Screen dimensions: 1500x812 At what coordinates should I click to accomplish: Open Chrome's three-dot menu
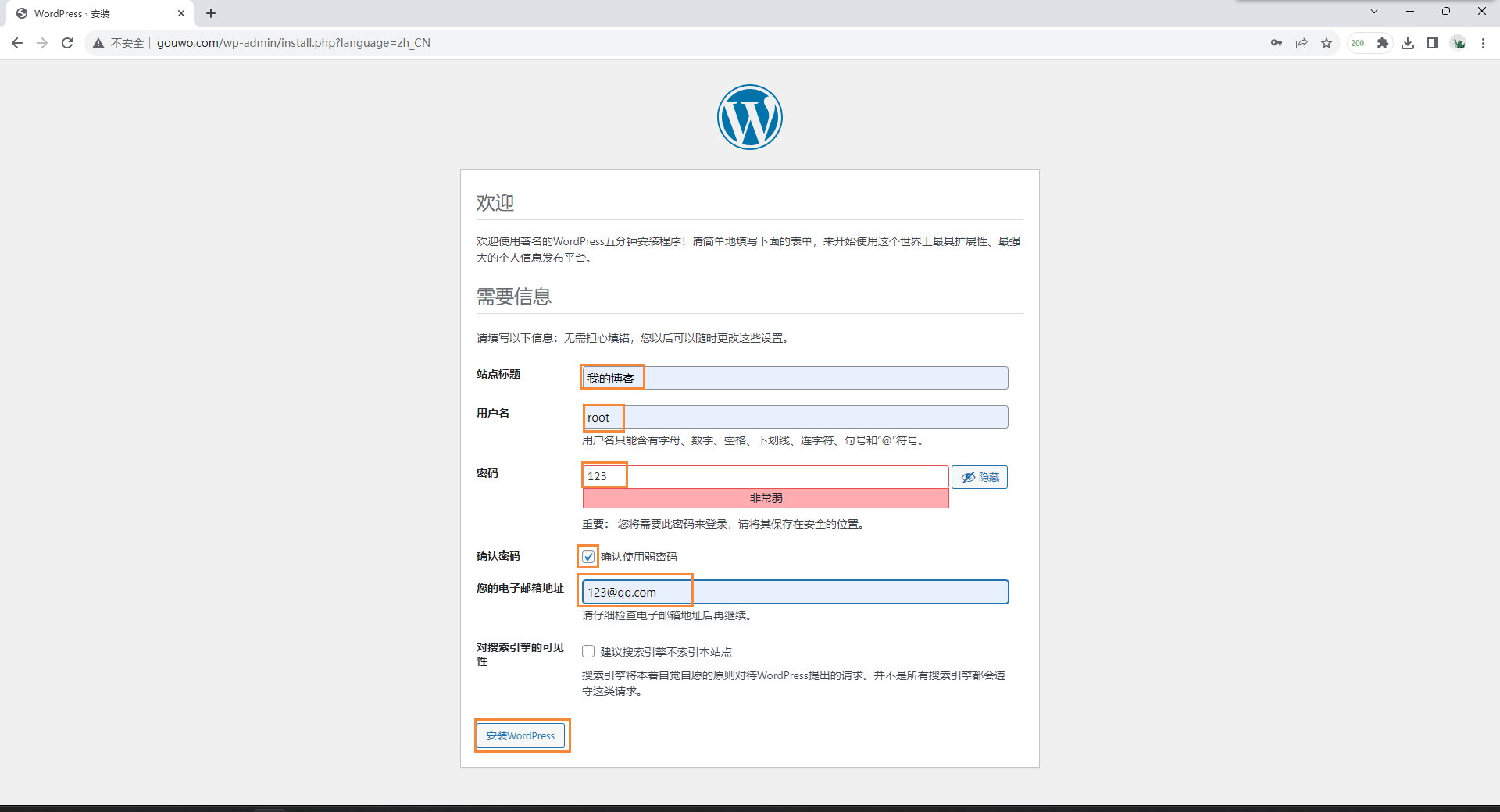click(x=1483, y=43)
